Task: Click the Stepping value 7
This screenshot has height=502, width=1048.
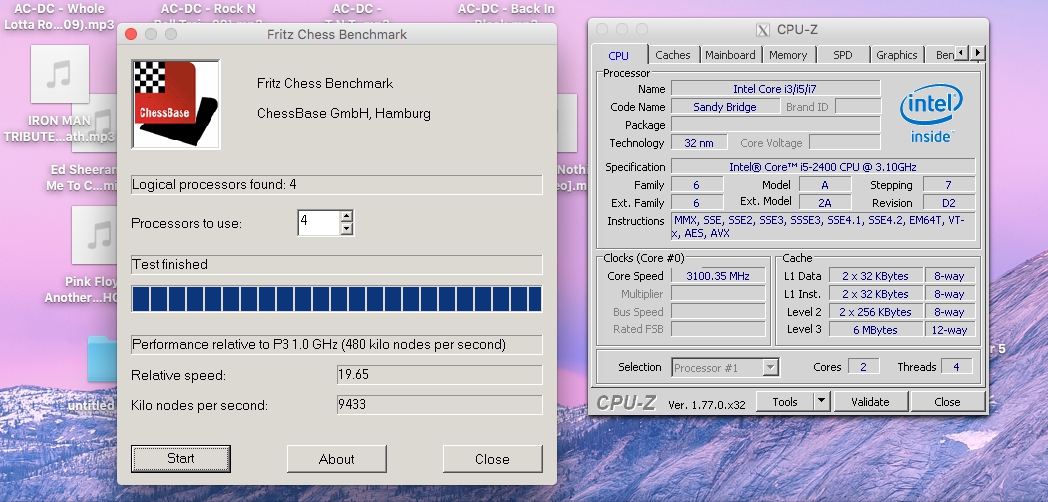Action: 949,184
